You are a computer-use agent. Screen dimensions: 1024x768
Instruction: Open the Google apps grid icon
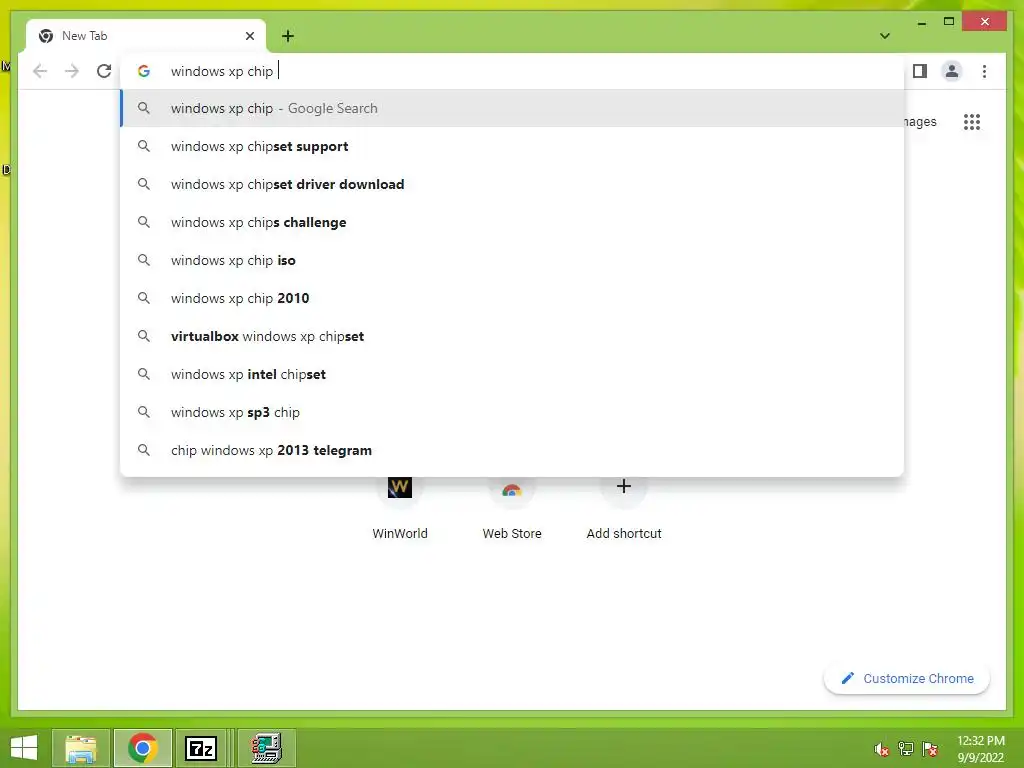click(x=972, y=121)
